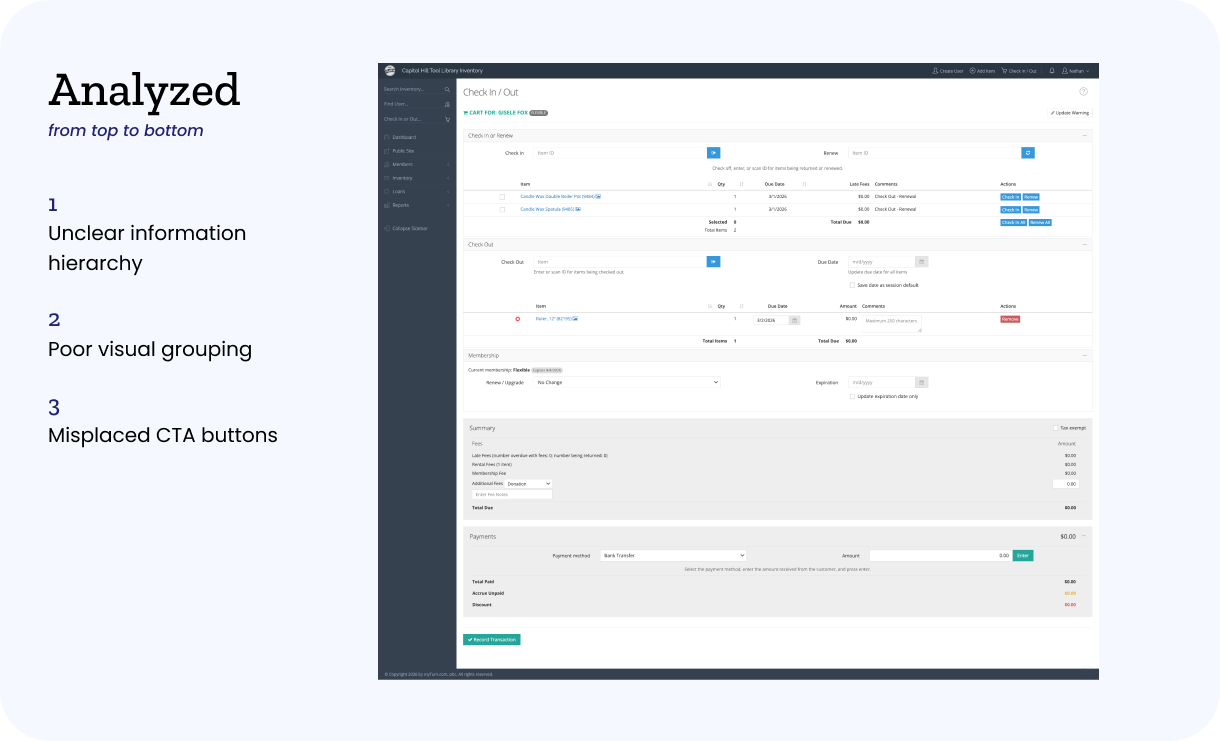Screen dimensions: 1220x741
Task: Expand the Loans sidebar menu
Action: [417, 191]
